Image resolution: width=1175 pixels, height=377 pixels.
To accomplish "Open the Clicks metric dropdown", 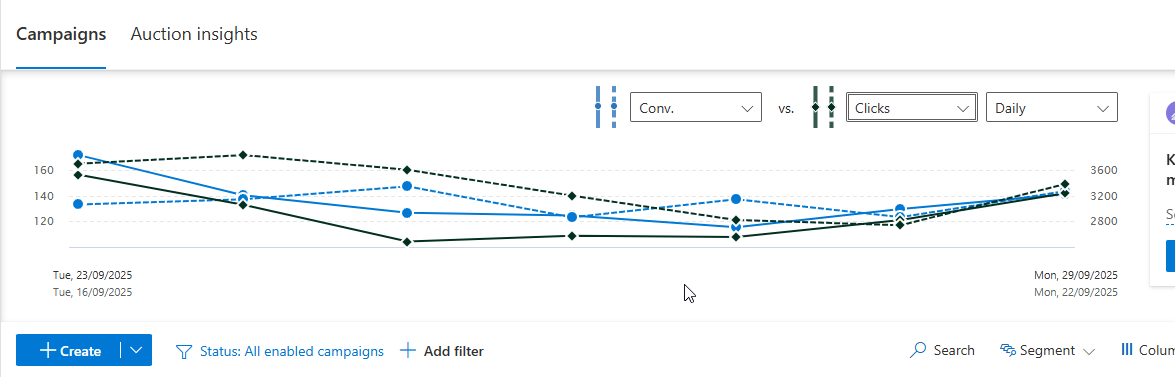I will (911, 108).
